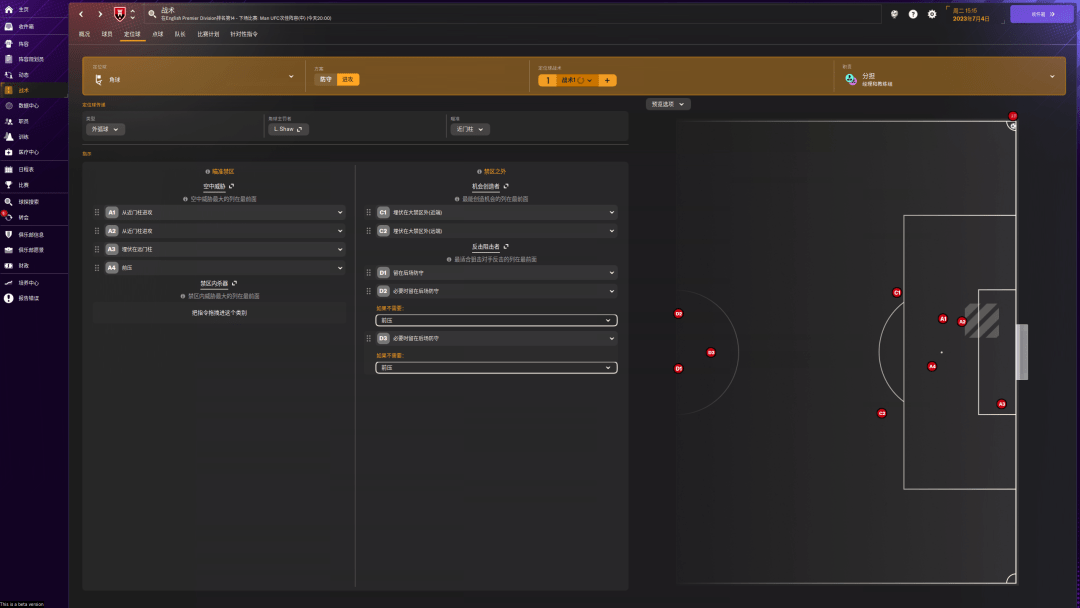Click player marker C1 on pitch
This screenshot has height=608, width=1080.
(x=897, y=293)
